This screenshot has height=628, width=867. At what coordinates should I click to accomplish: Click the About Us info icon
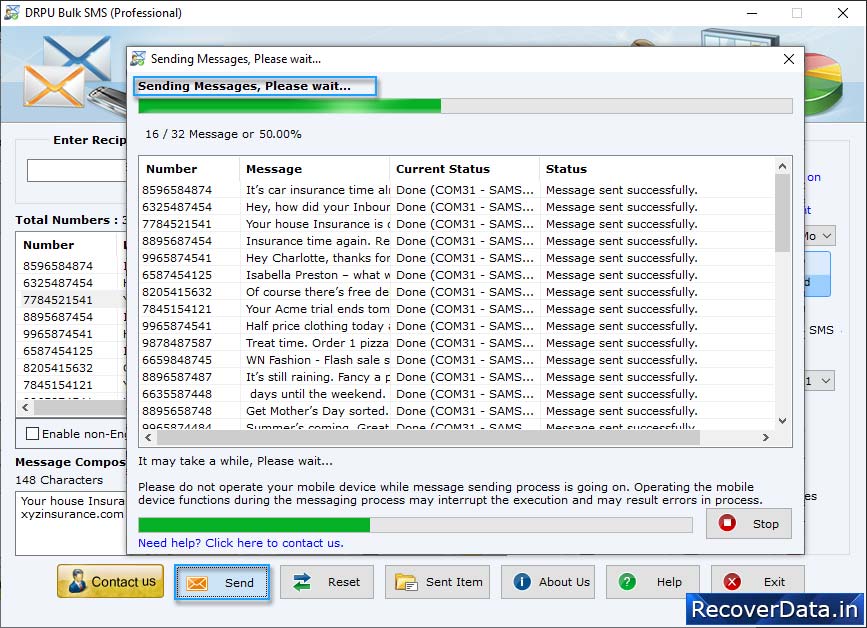tap(522, 582)
